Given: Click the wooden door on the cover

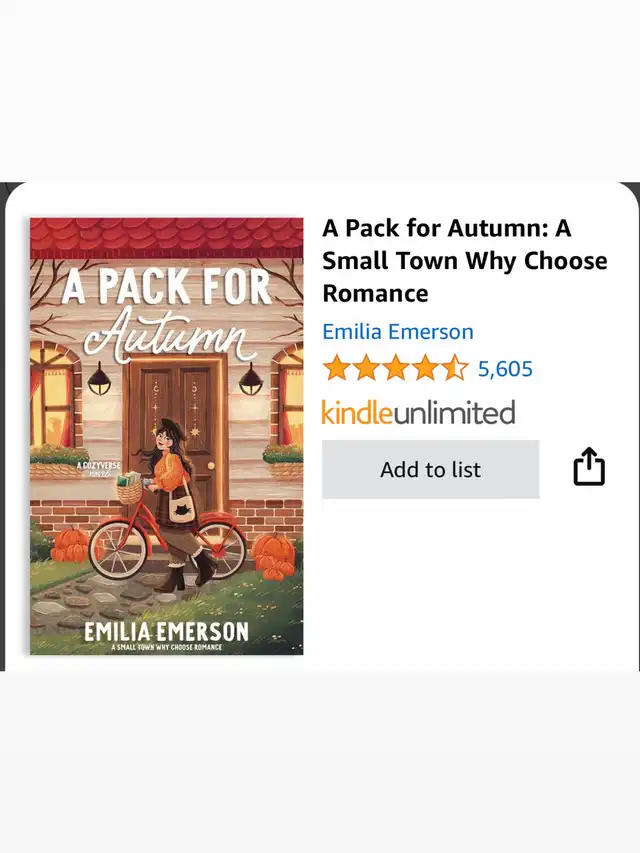Looking at the screenshot, I should pyautogui.click(x=177, y=410).
